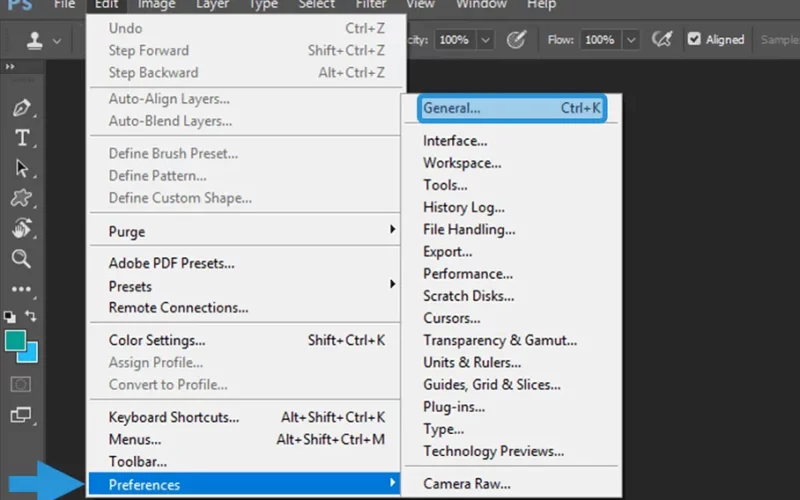The width and height of the screenshot is (800, 500).
Task: Open the Edit Toolbar three-dots icon
Action: pos(21,289)
